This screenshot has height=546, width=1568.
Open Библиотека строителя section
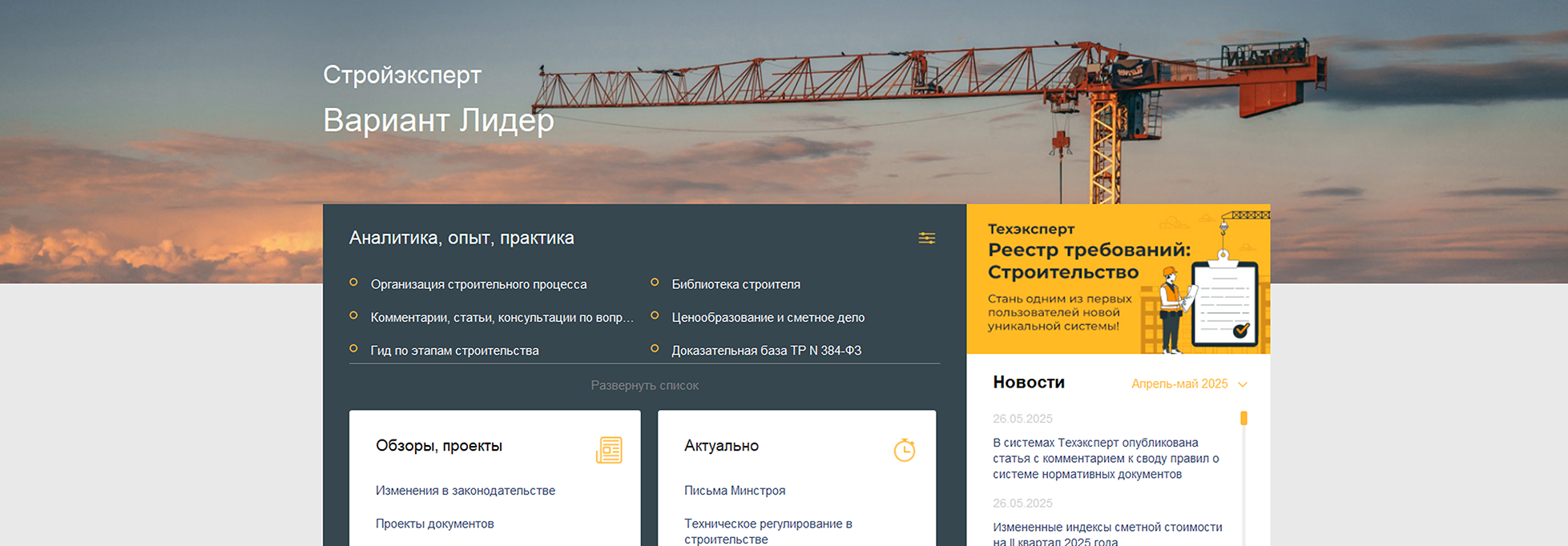(736, 284)
